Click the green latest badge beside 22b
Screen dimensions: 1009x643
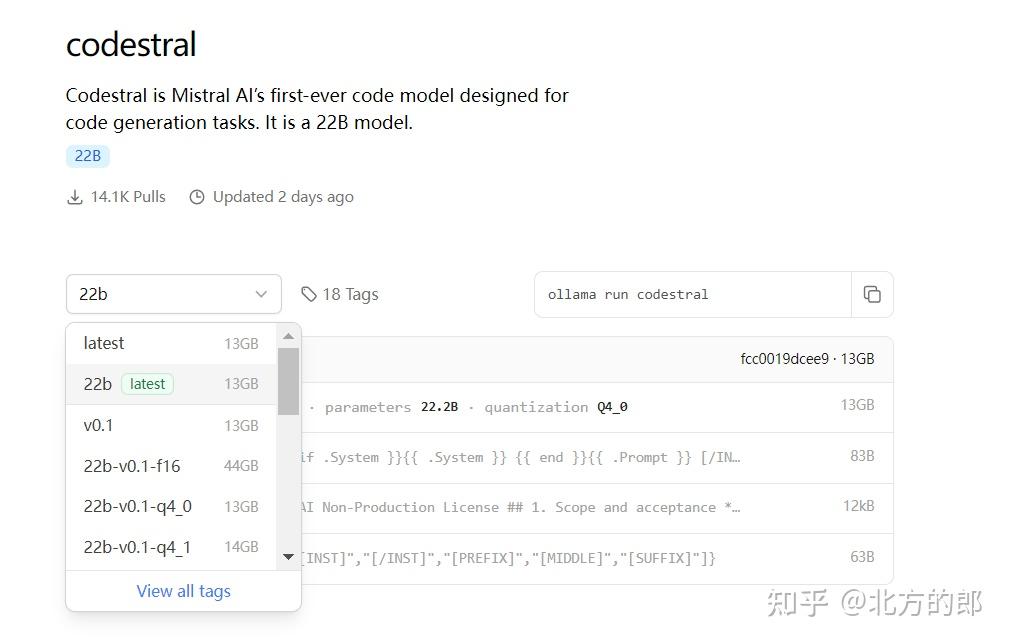(x=146, y=383)
